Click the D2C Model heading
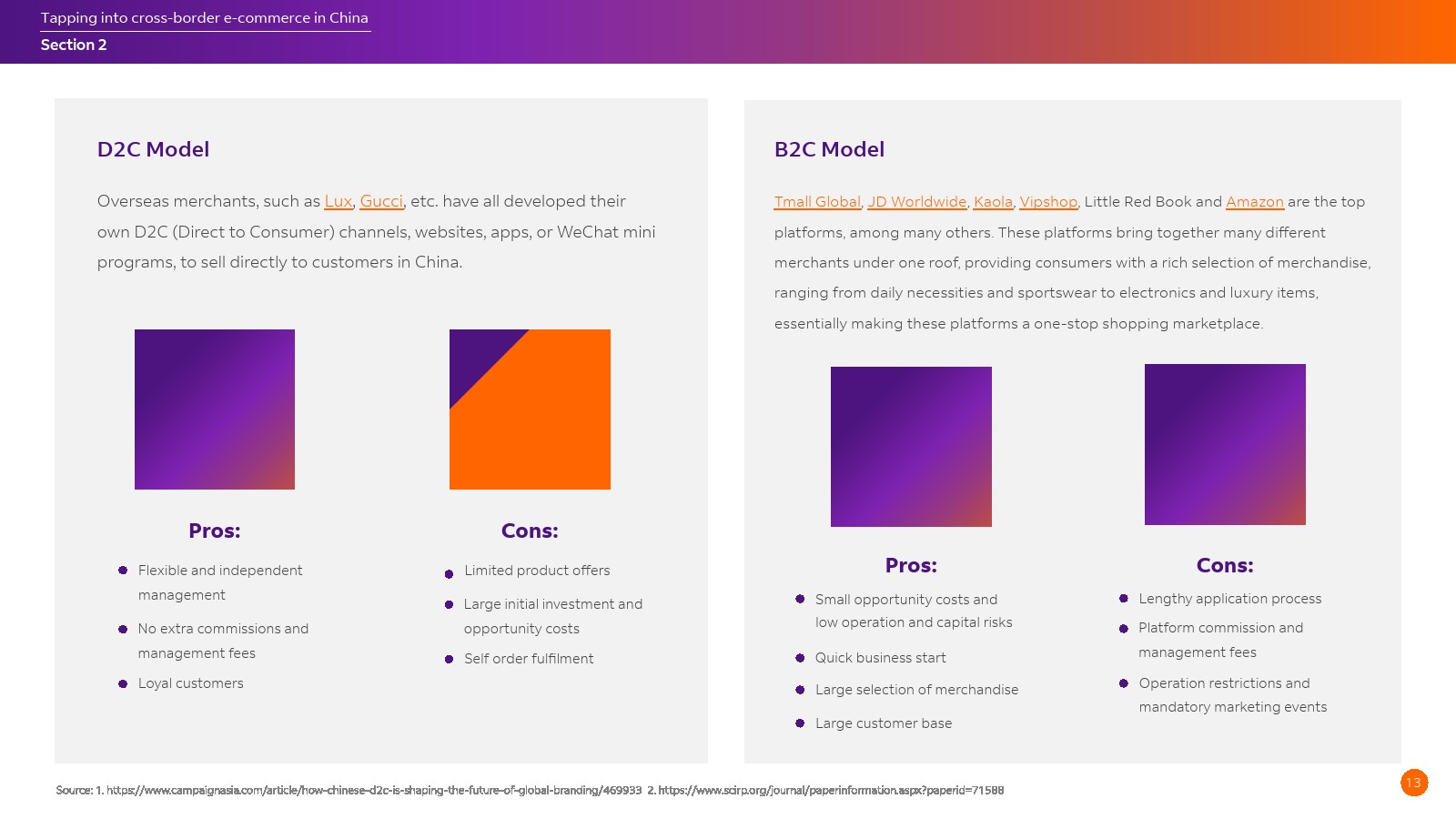The image size is (1456, 819). 153,149
